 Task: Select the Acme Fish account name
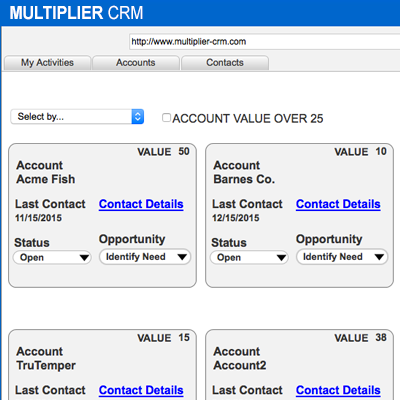coord(46,179)
